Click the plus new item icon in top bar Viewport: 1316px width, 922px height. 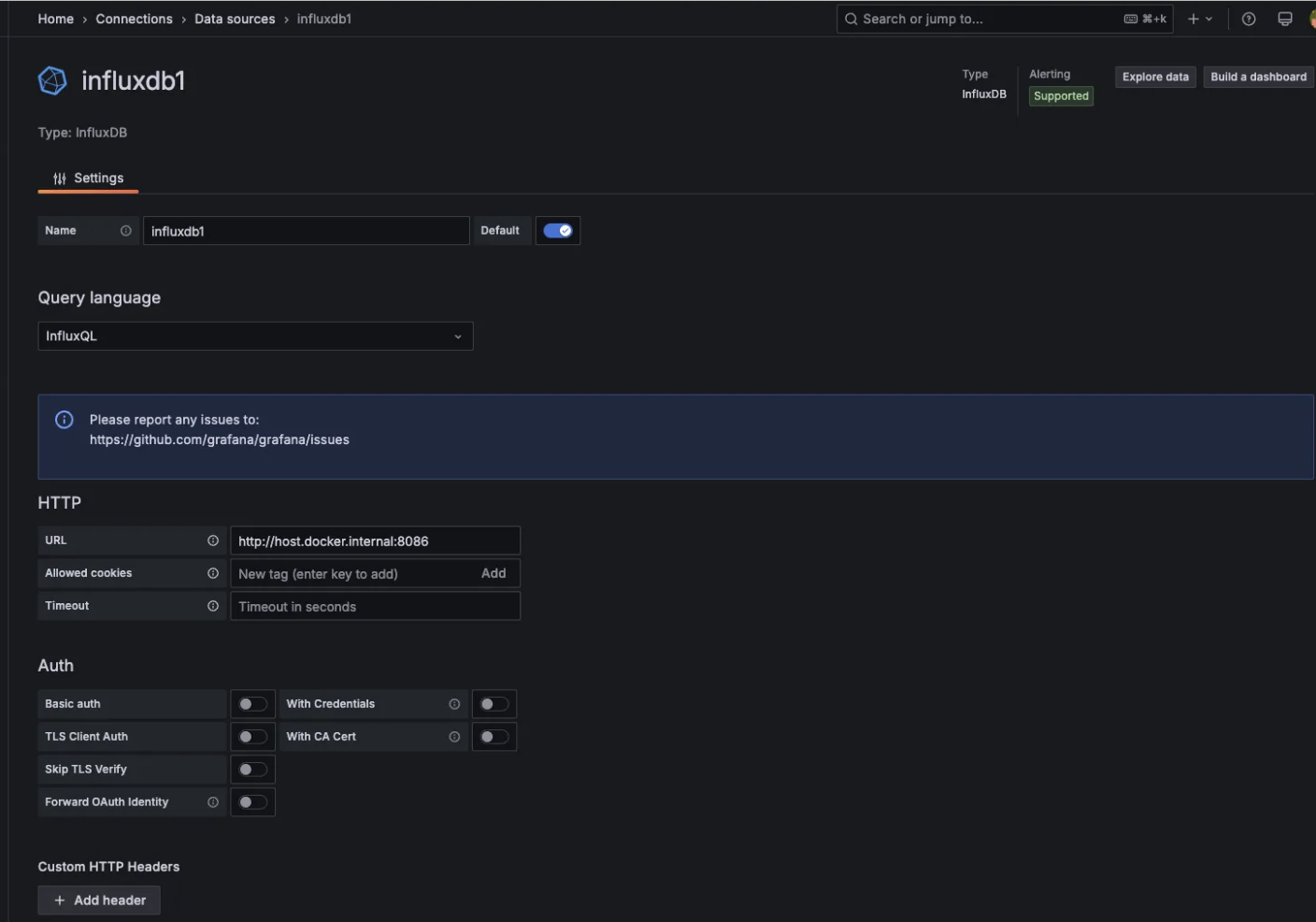tap(1193, 19)
